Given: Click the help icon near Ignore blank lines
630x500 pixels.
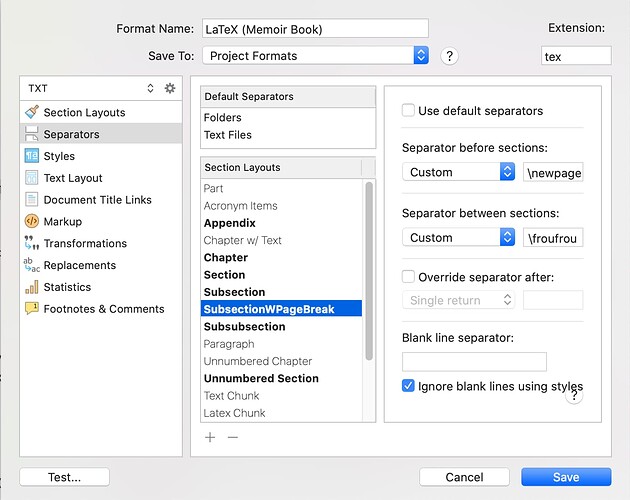Looking at the screenshot, I should pos(574,395).
